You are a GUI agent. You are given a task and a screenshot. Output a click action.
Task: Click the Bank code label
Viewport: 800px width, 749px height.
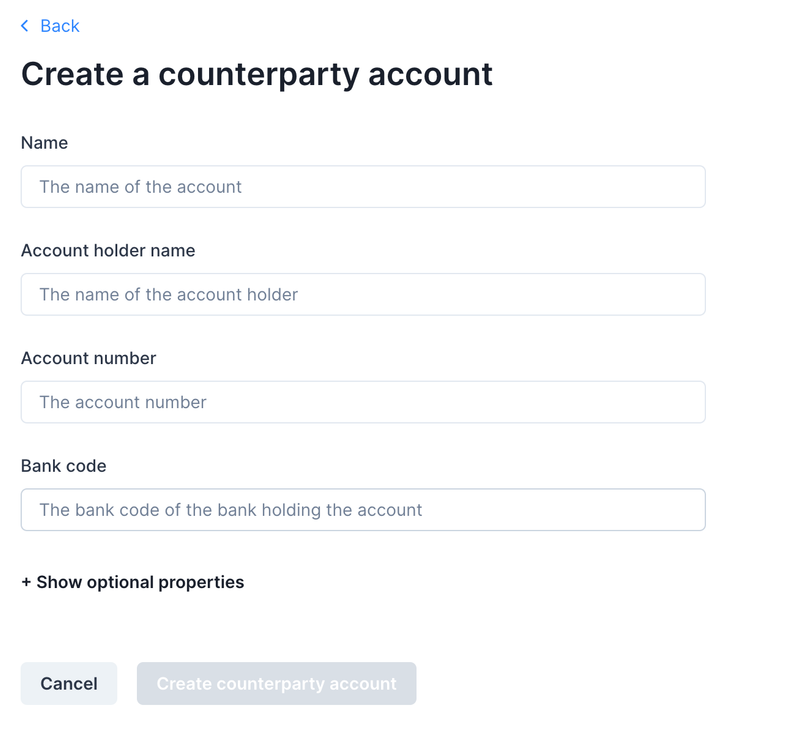(x=63, y=466)
